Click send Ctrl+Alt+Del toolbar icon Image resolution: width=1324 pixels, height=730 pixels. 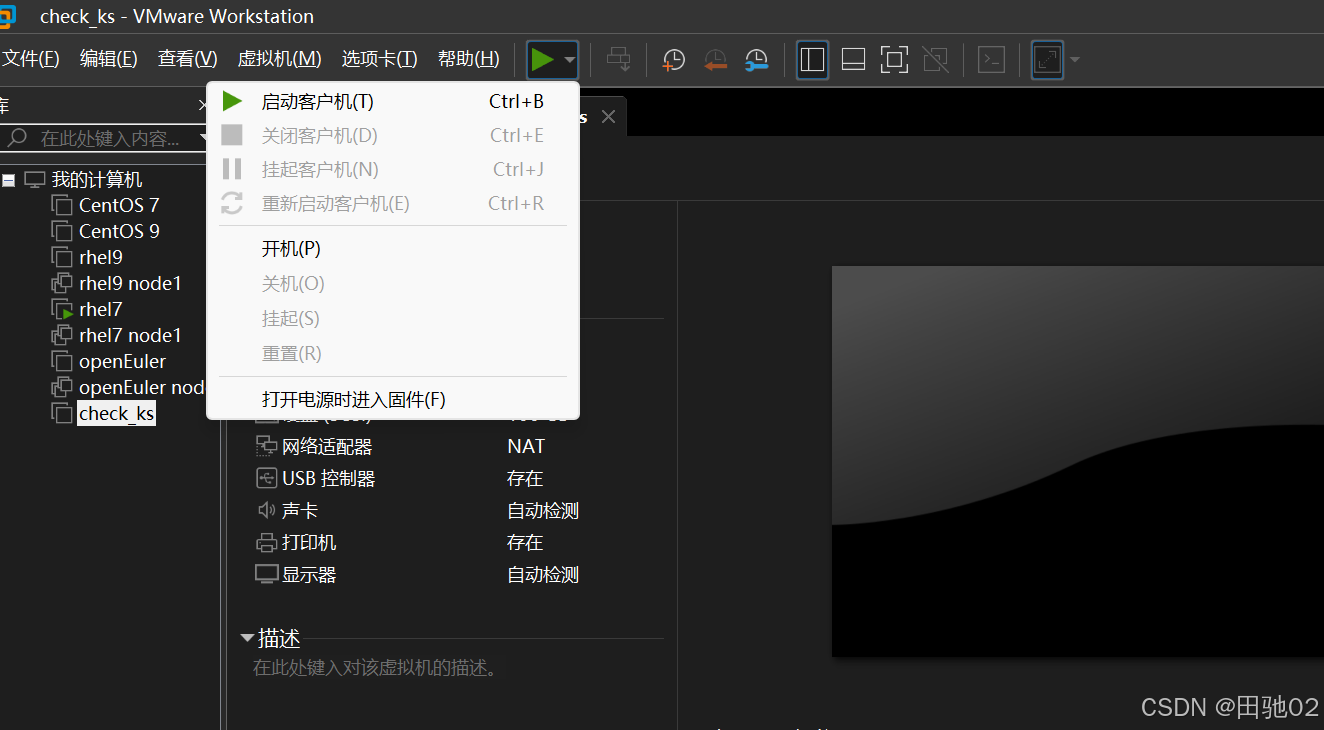tap(619, 60)
